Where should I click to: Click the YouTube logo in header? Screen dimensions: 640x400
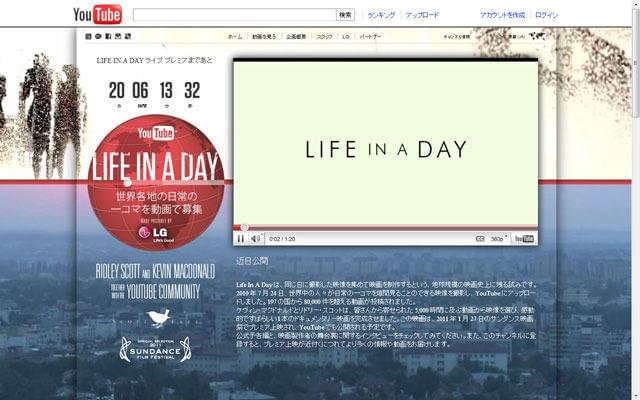coord(97,15)
